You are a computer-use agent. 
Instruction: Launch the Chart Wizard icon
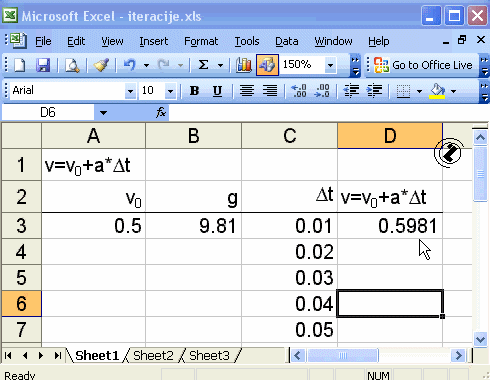[244, 65]
